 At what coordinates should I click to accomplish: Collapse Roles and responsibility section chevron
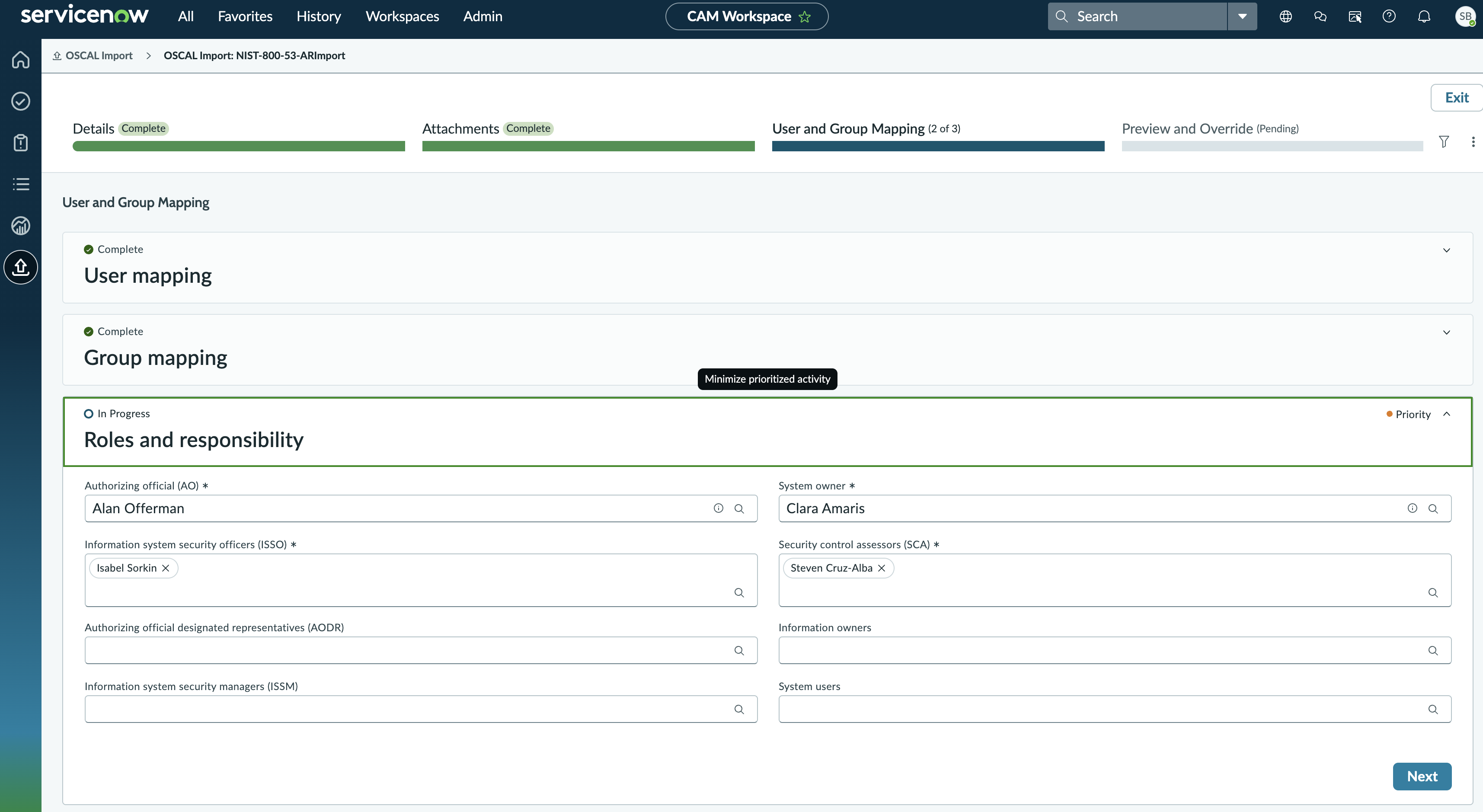click(1446, 414)
